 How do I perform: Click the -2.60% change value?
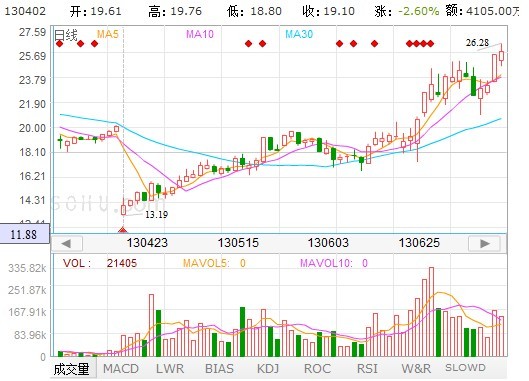(419, 11)
